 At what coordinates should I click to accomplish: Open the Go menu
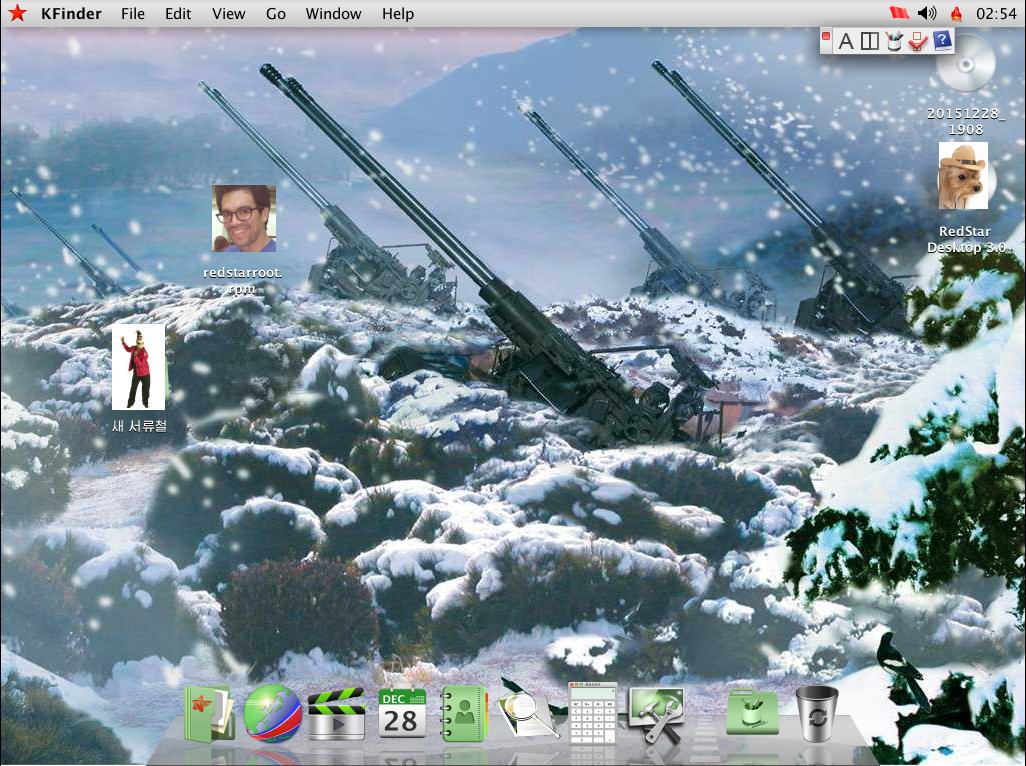pos(276,14)
